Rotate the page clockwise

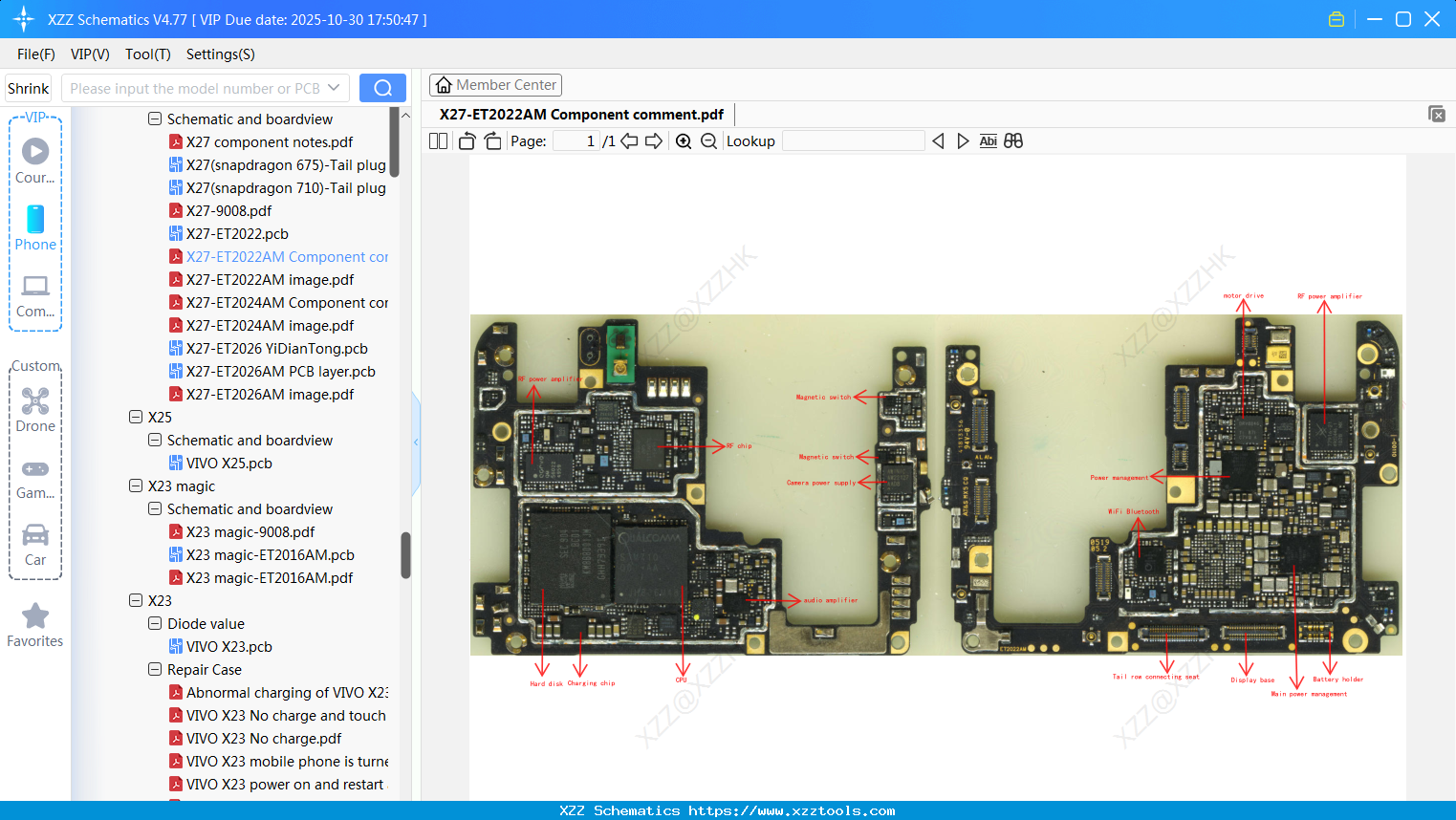point(491,140)
